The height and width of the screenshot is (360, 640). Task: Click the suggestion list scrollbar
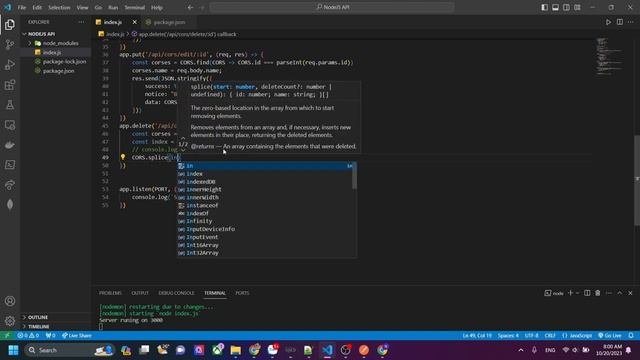point(354,176)
